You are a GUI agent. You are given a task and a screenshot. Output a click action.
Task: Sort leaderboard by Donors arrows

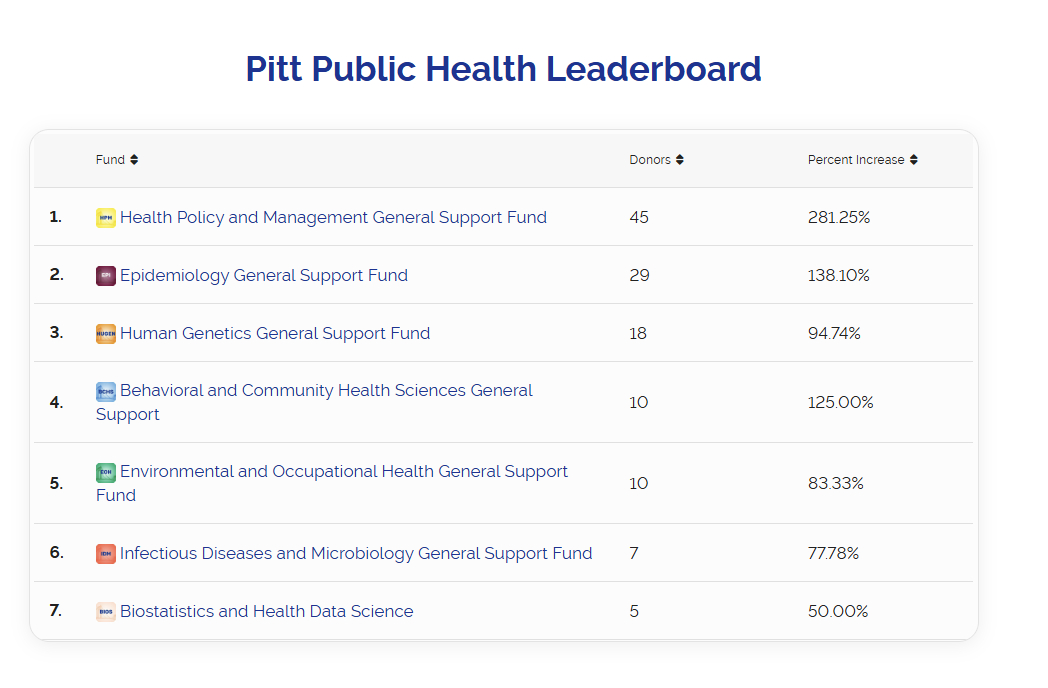[680, 160]
